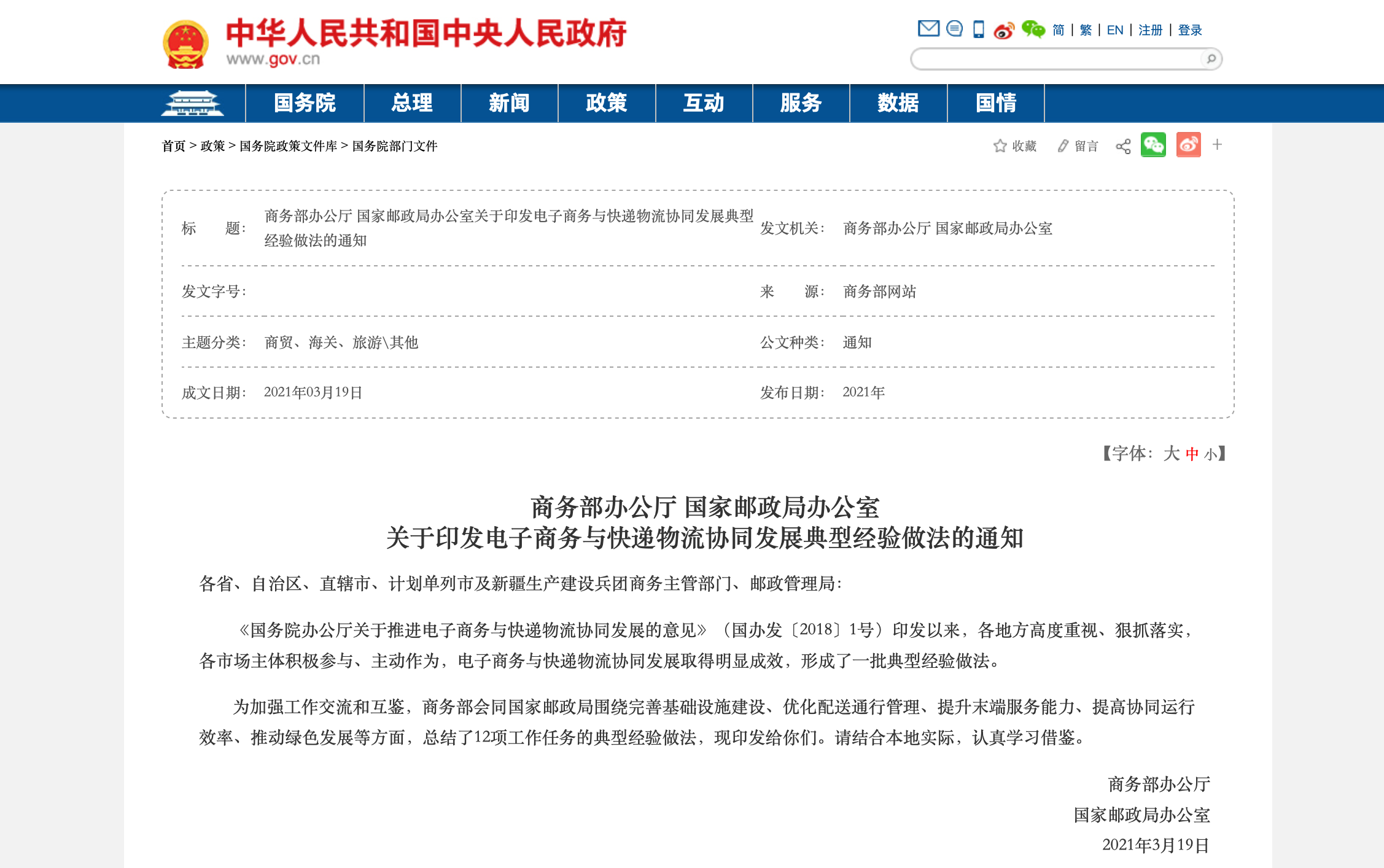The width and height of the screenshot is (1384, 868).
Task: Open the mobile phone icon in header
Action: pyautogui.click(x=979, y=29)
